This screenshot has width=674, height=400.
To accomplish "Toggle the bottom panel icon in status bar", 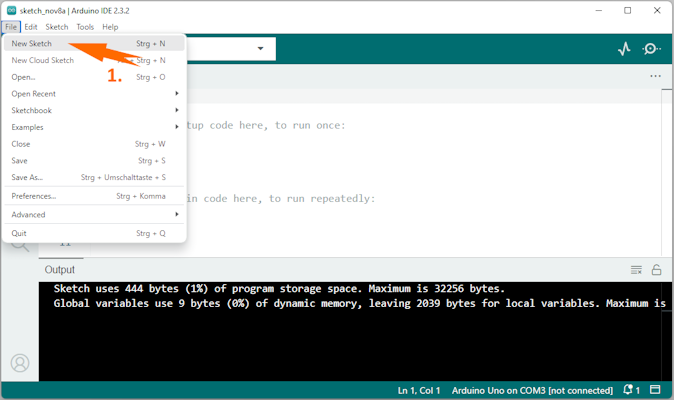I will coord(655,390).
